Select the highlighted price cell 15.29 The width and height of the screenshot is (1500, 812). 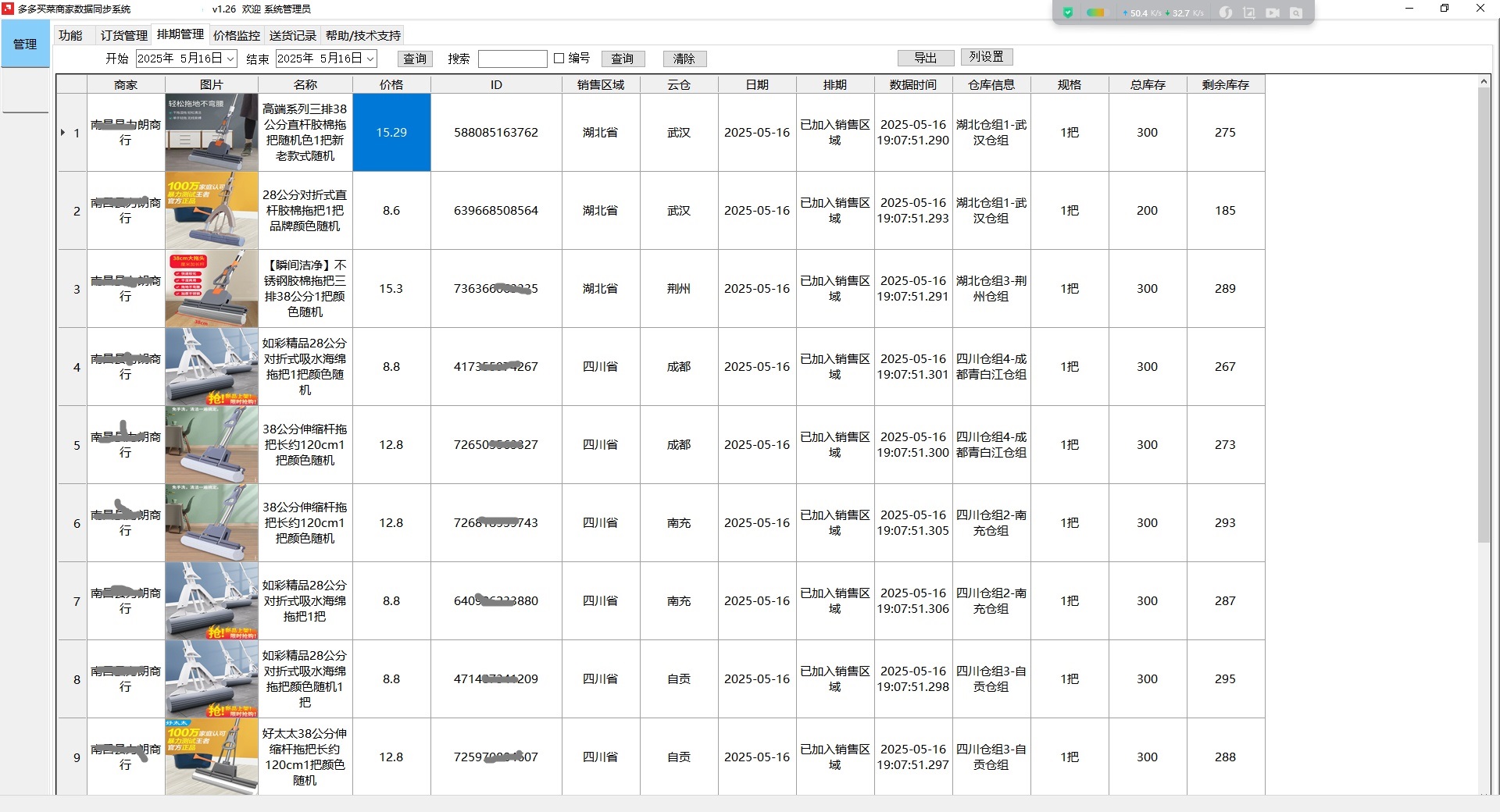[x=391, y=133]
